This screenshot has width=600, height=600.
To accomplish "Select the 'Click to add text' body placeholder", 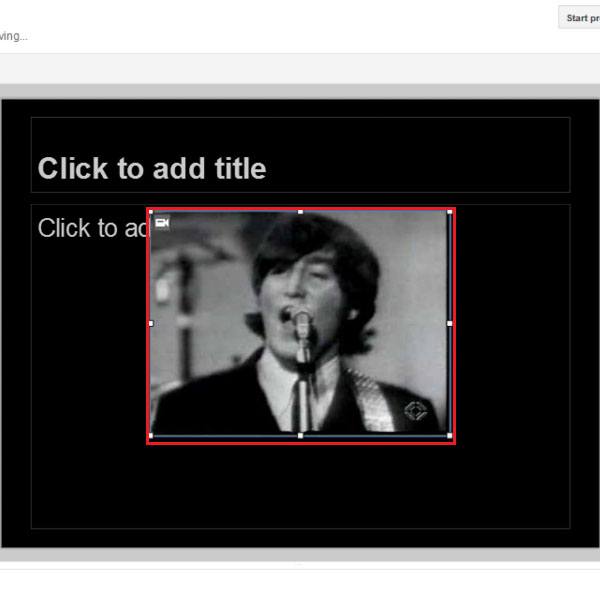I will point(300,367).
